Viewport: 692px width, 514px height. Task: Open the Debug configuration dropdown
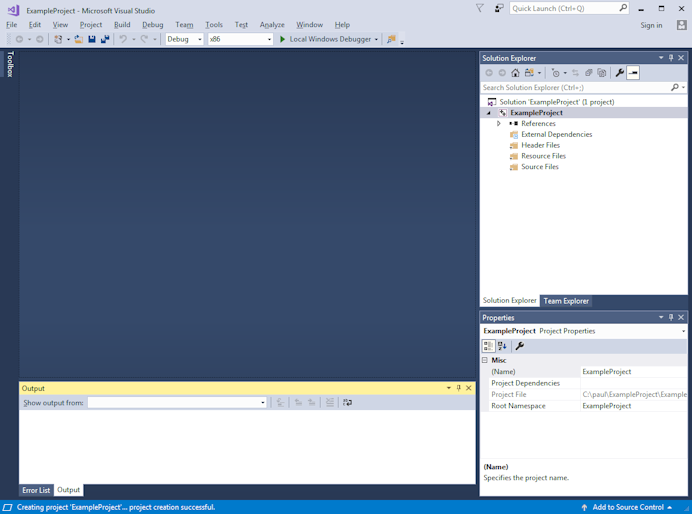199,39
